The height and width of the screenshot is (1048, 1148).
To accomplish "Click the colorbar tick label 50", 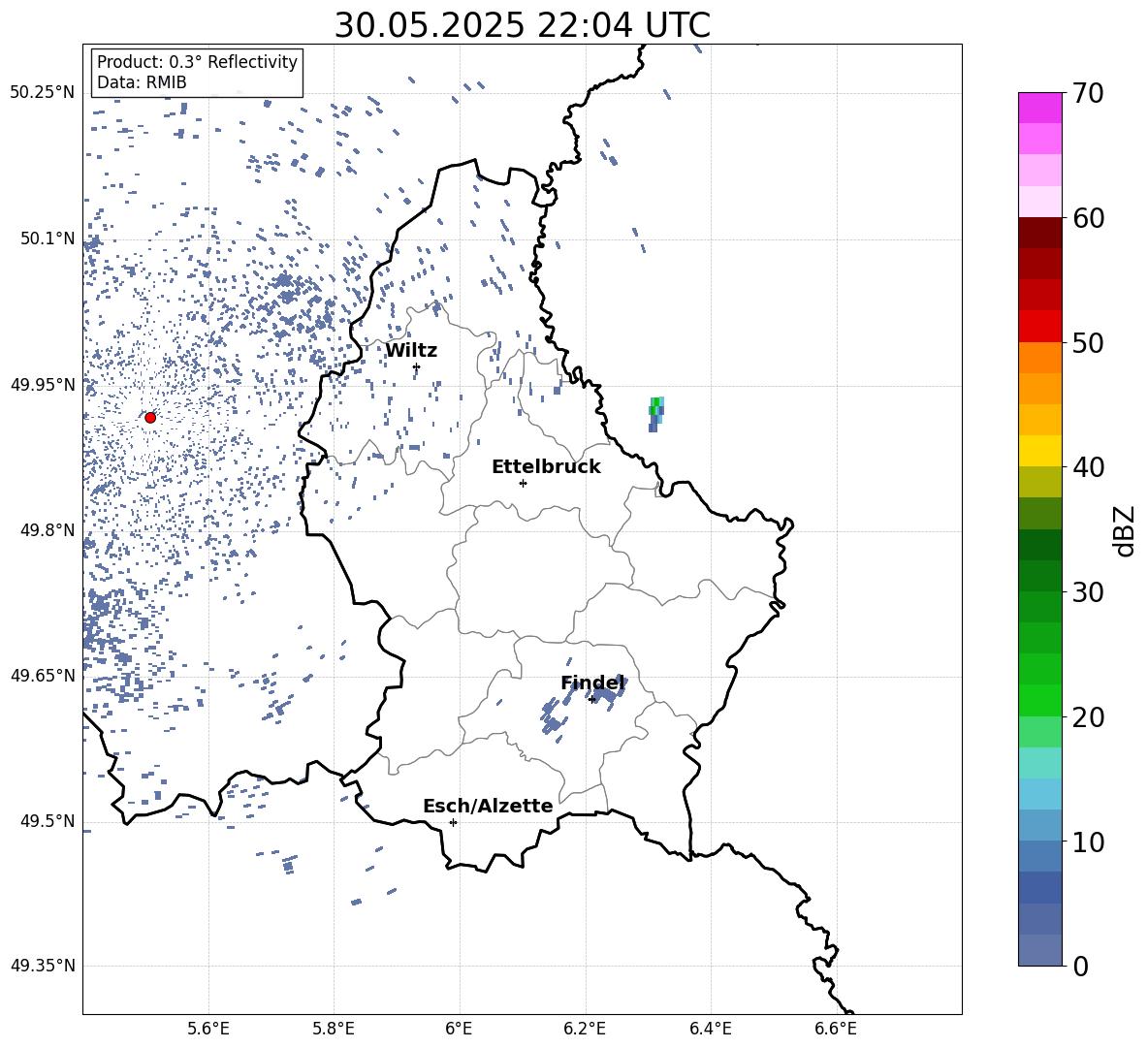I will [x=1089, y=343].
